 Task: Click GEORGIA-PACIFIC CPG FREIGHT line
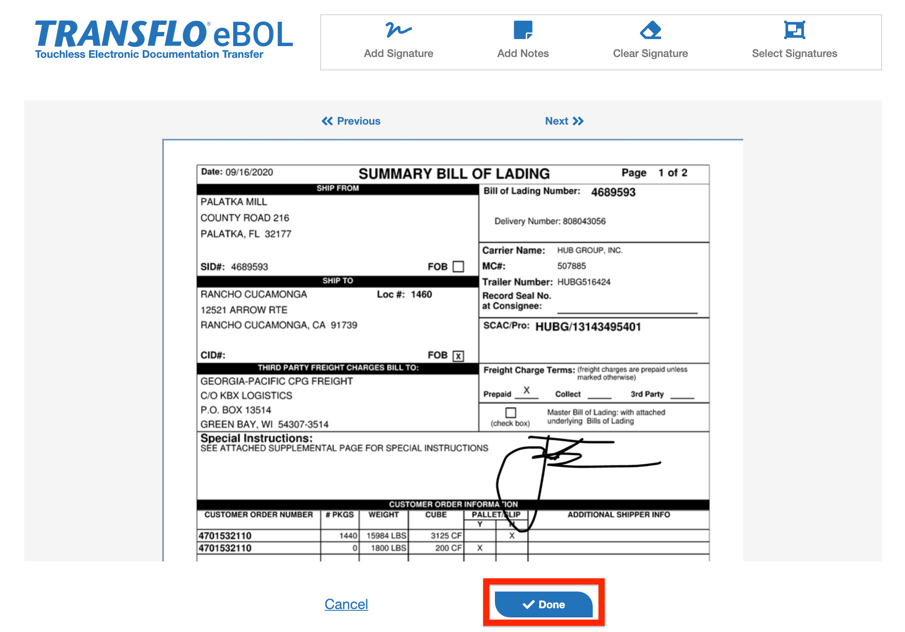point(276,381)
